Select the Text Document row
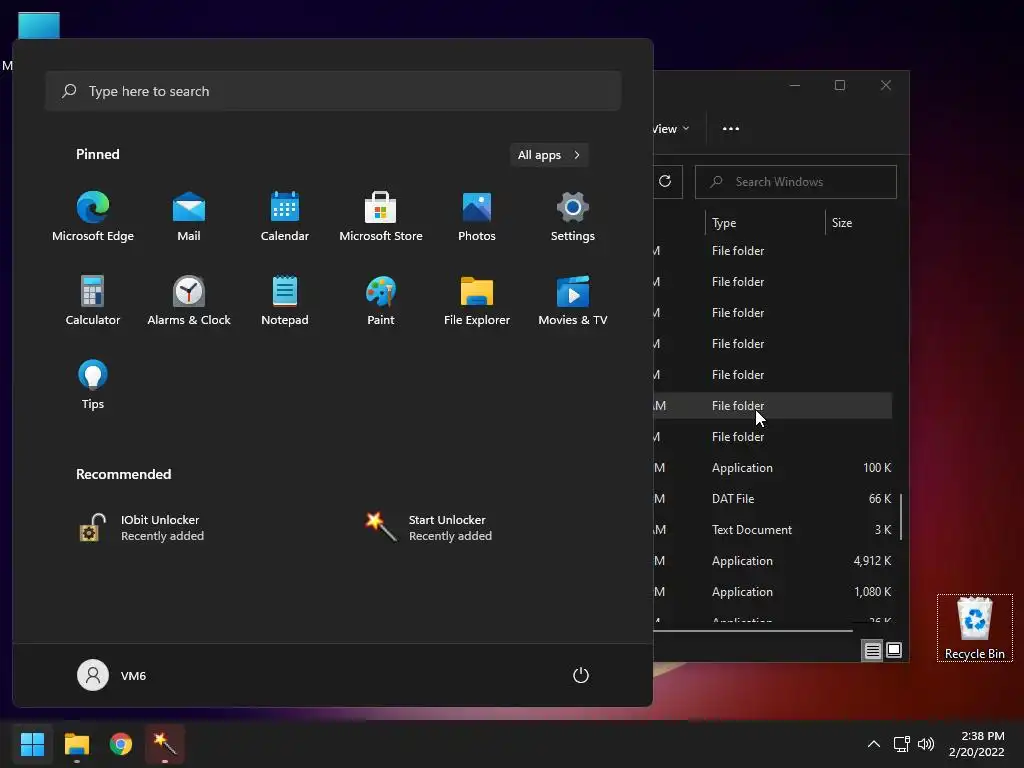Screen dimensions: 1024x768 pyautogui.click(x=773, y=530)
